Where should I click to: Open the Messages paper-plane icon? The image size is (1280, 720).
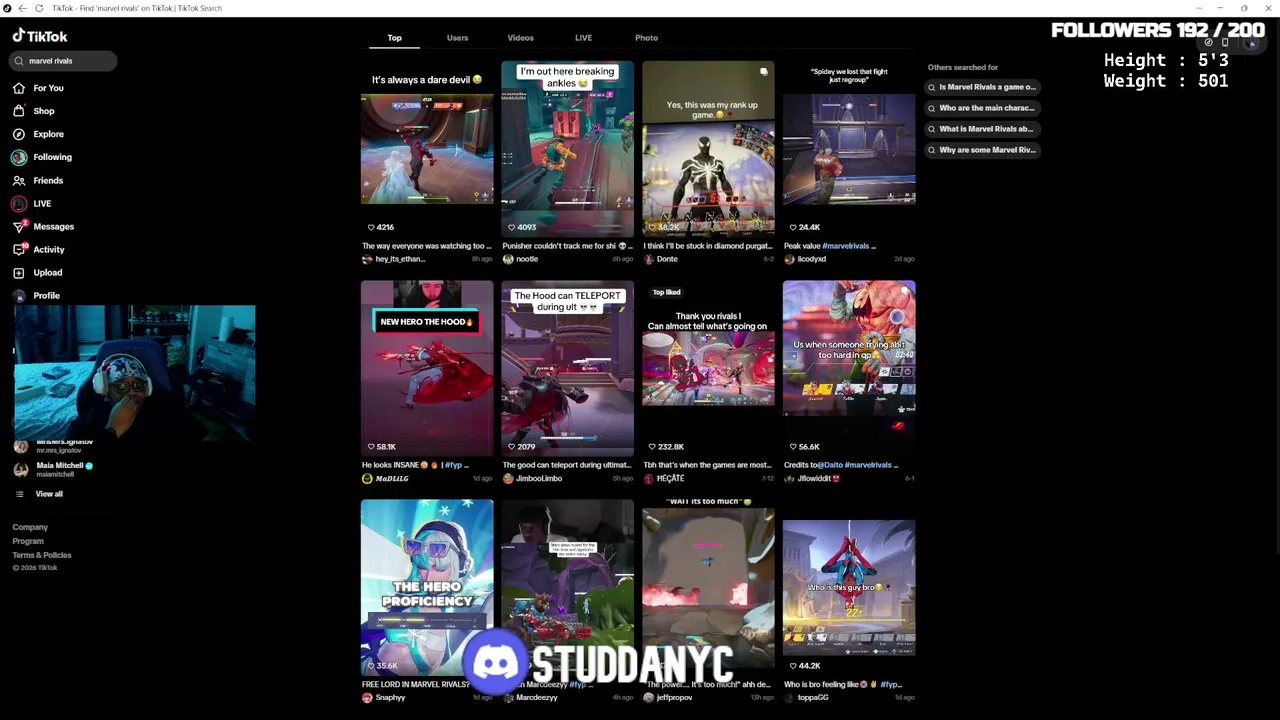coord(19,227)
